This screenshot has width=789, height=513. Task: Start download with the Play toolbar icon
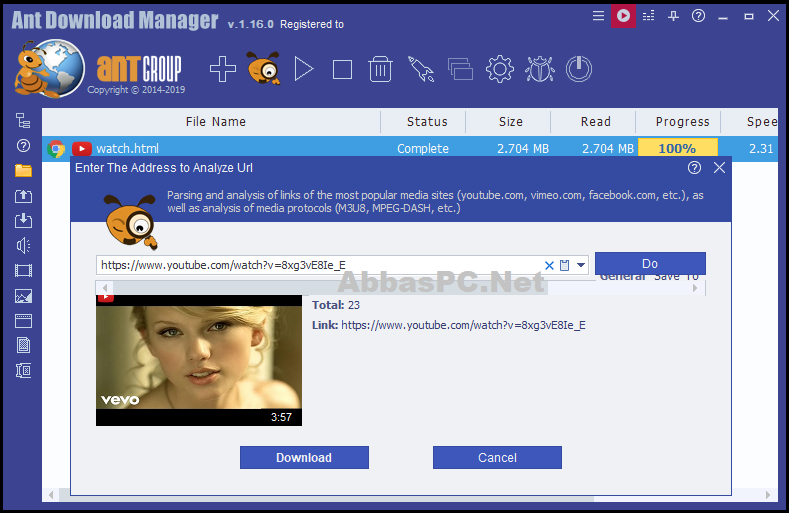tap(304, 69)
